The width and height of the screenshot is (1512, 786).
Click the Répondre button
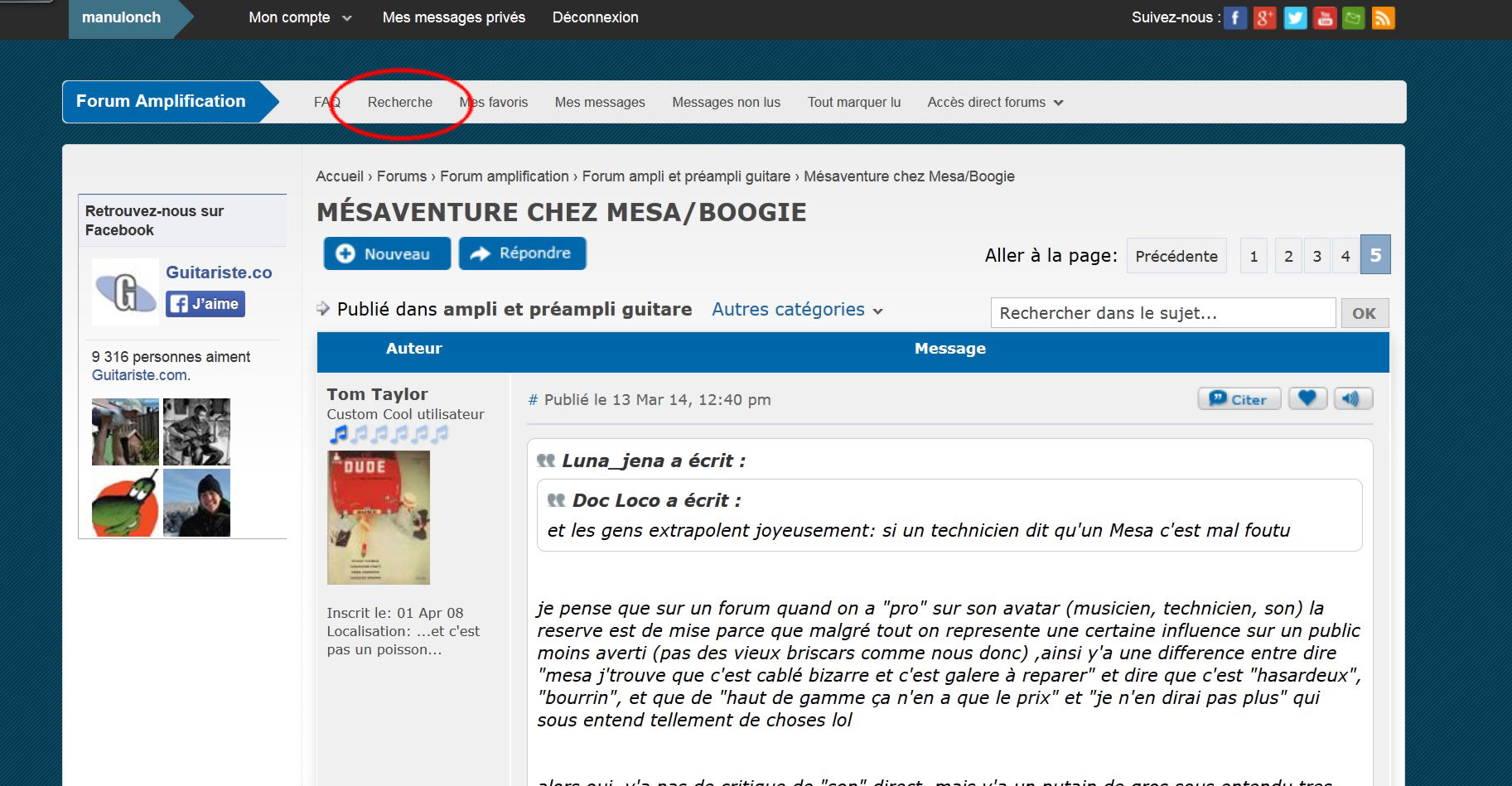[x=523, y=253]
